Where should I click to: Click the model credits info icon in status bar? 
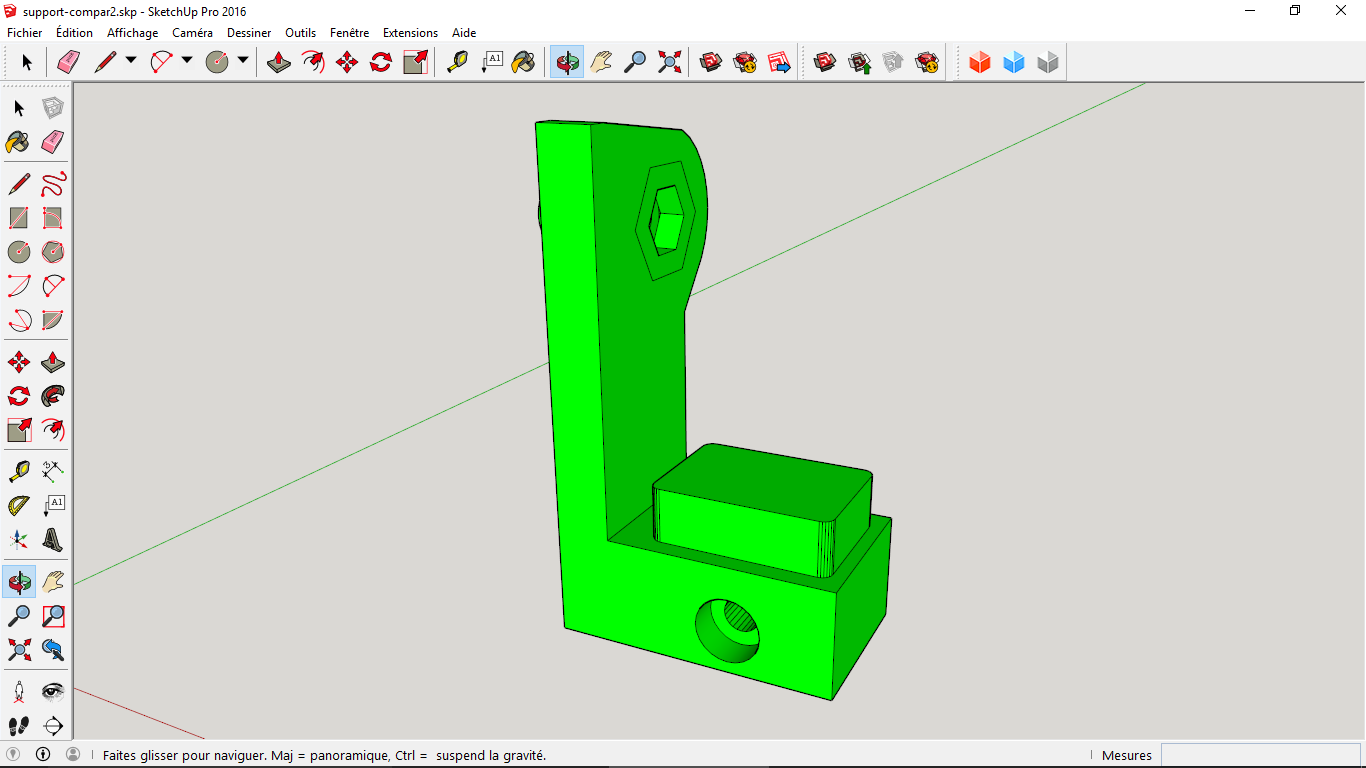tap(43, 755)
